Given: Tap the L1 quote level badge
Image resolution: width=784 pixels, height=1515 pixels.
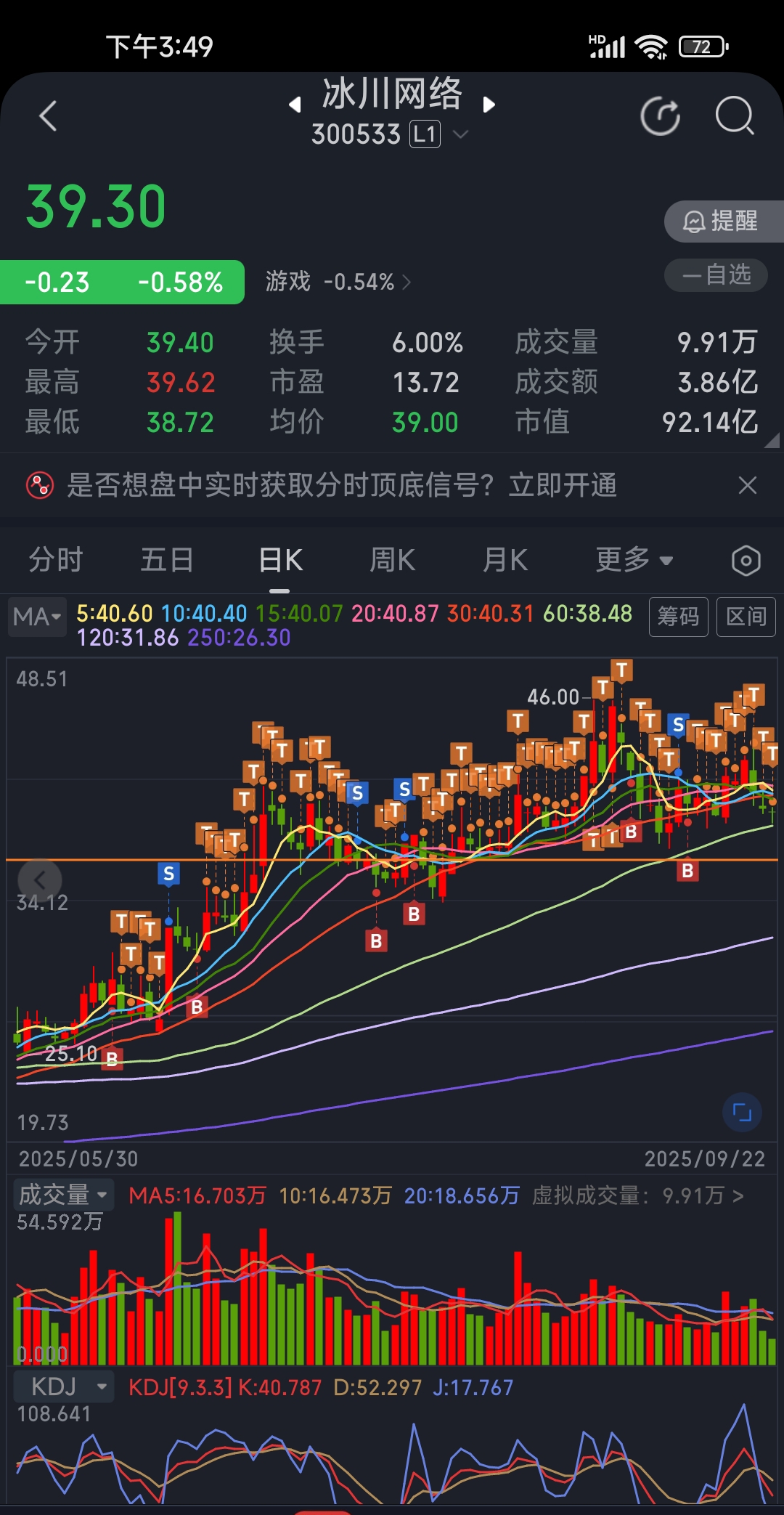Looking at the screenshot, I should [x=425, y=134].
